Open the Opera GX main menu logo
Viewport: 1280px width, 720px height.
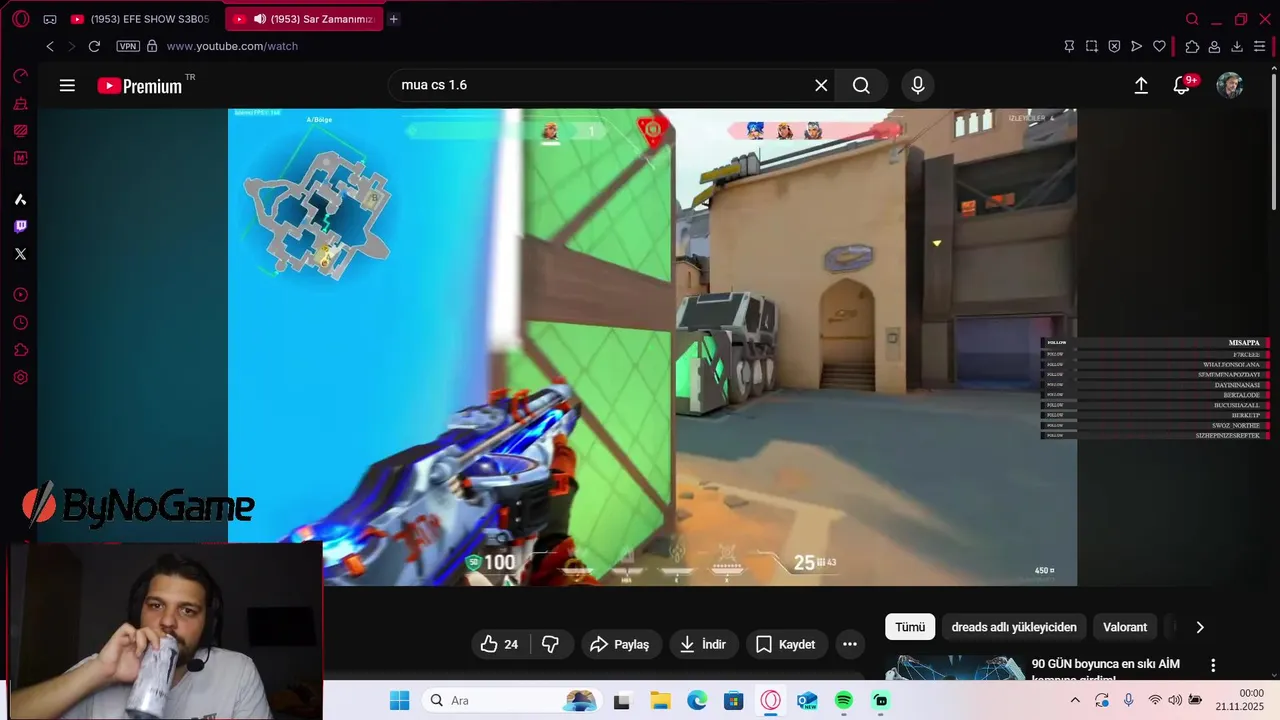[20, 19]
